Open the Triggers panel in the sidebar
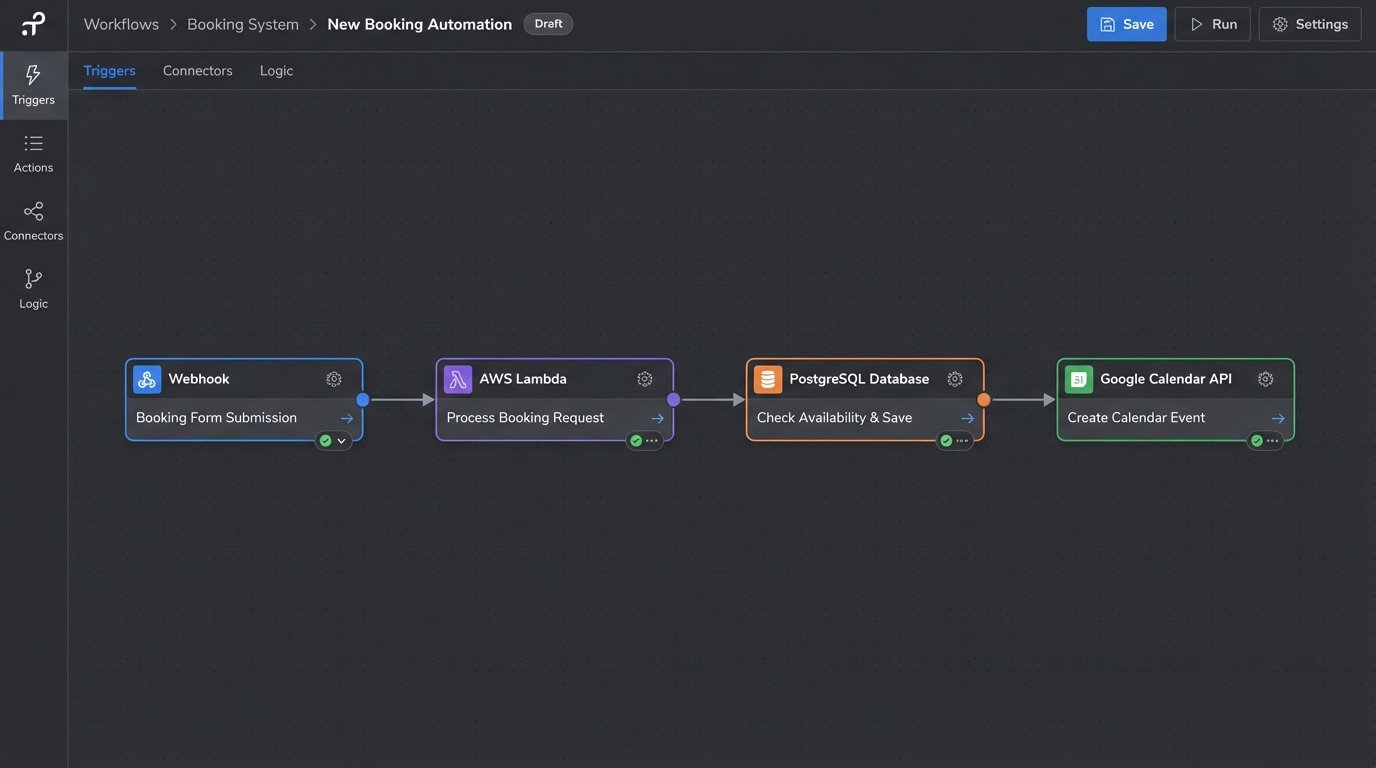 click(x=33, y=84)
